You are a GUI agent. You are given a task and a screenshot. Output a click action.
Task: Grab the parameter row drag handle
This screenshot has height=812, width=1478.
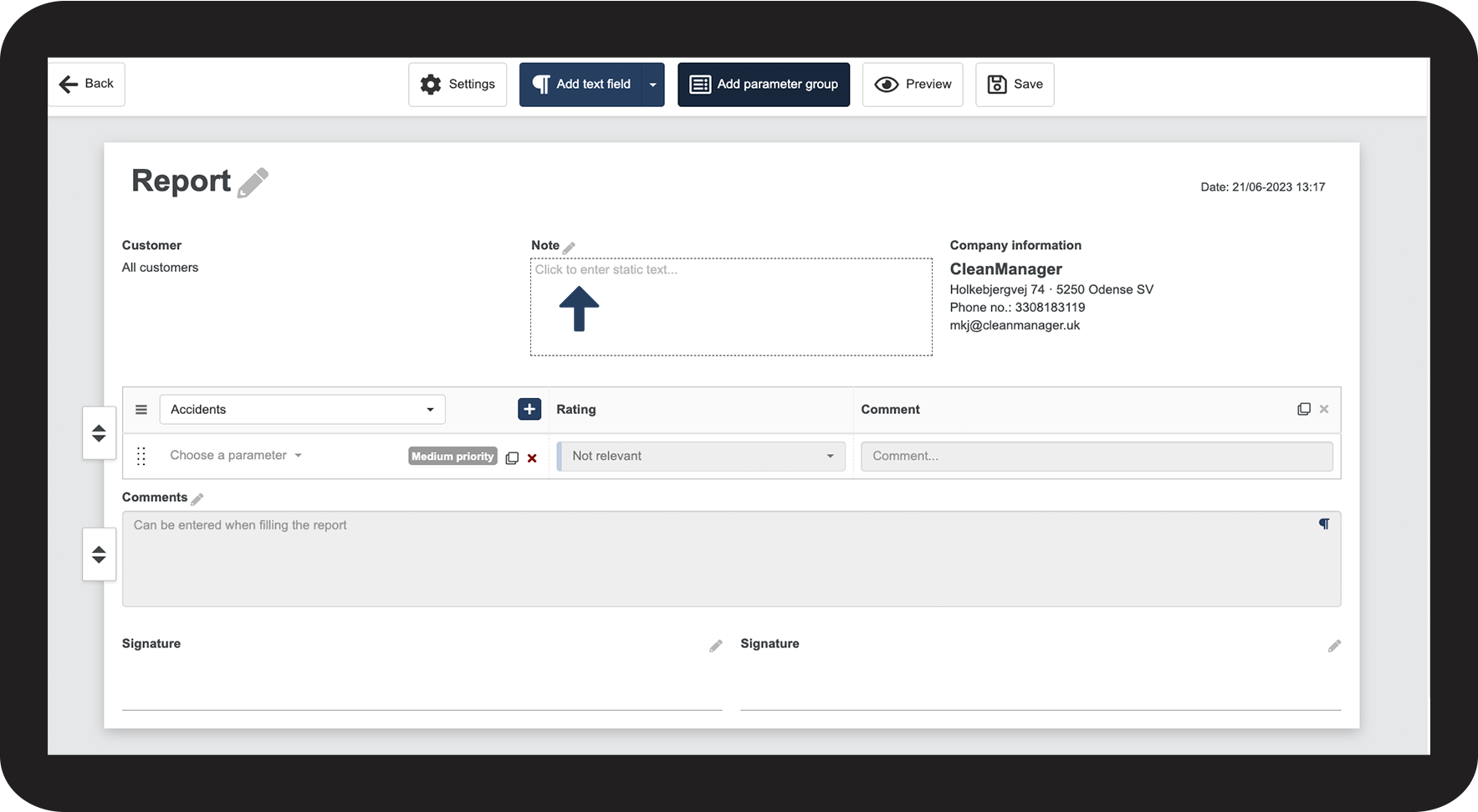tap(141, 456)
